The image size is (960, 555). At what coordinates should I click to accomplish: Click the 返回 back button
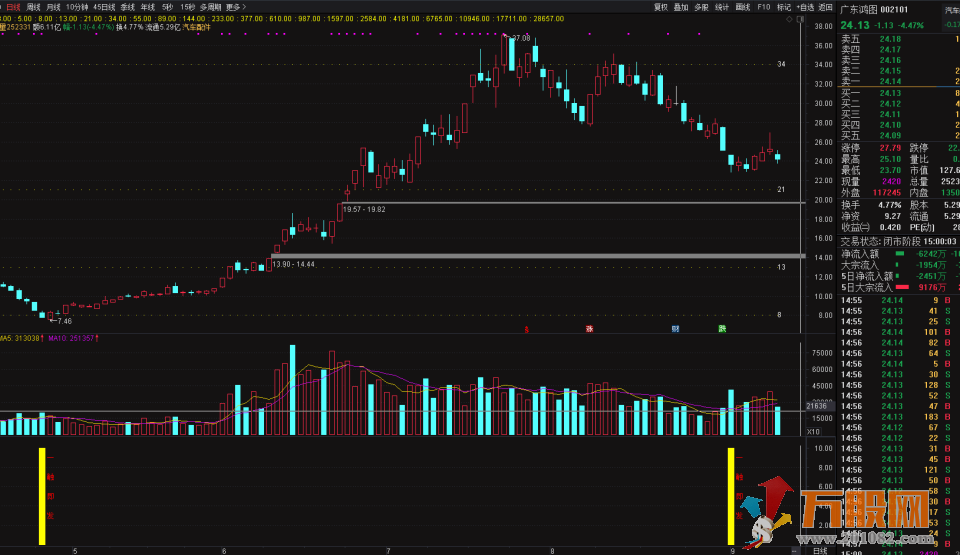(x=826, y=7)
